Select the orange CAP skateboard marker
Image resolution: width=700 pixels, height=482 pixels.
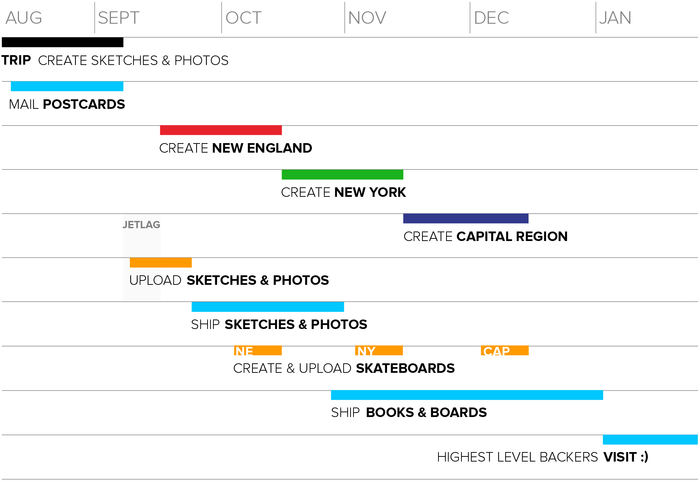pyautogui.click(x=505, y=351)
